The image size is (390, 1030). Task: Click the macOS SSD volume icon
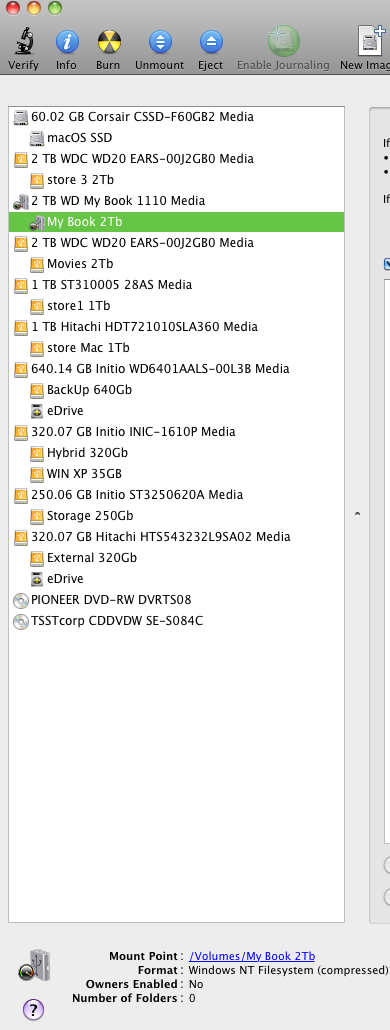[x=37, y=138]
